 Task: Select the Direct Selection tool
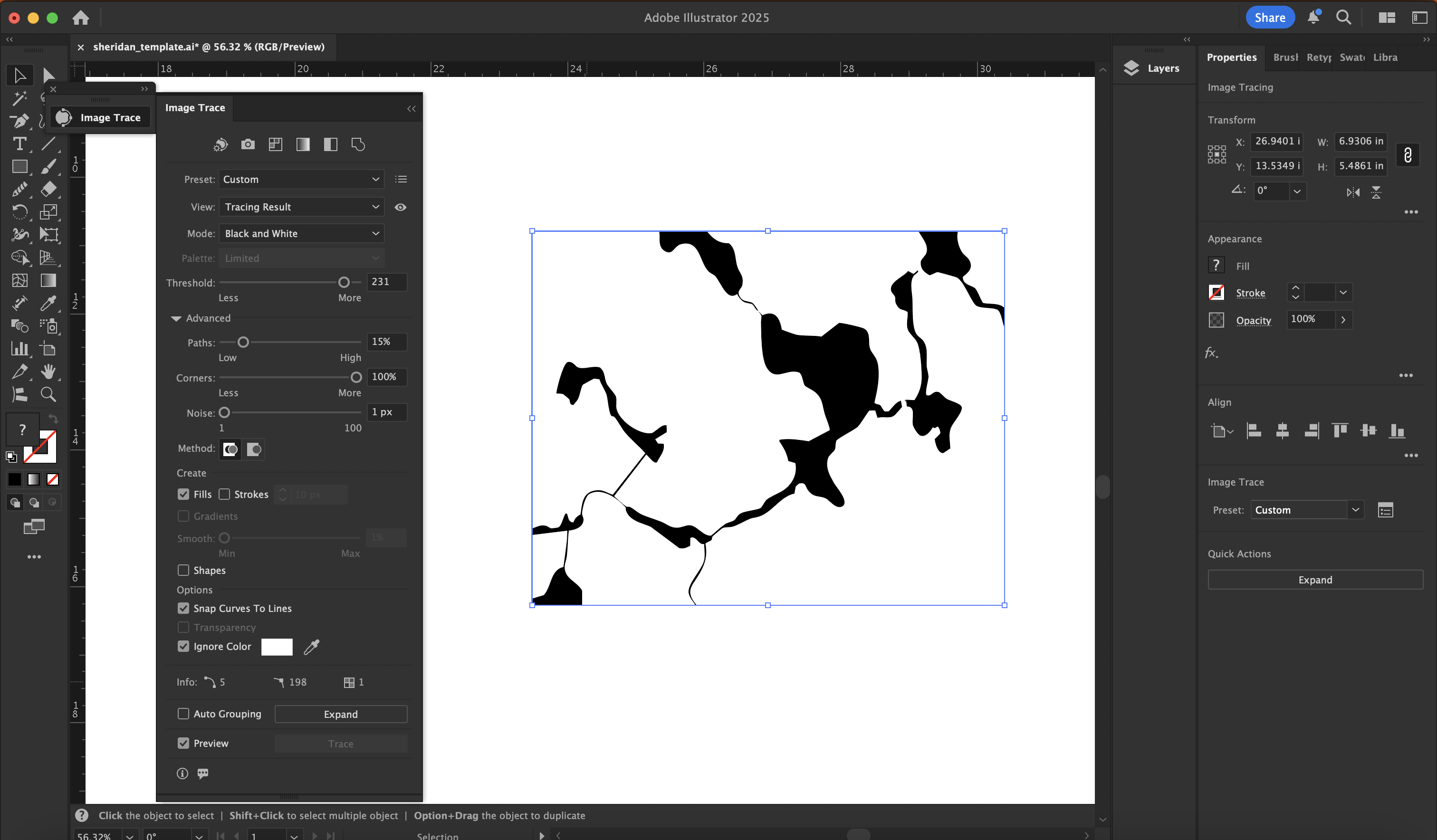[x=48, y=75]
